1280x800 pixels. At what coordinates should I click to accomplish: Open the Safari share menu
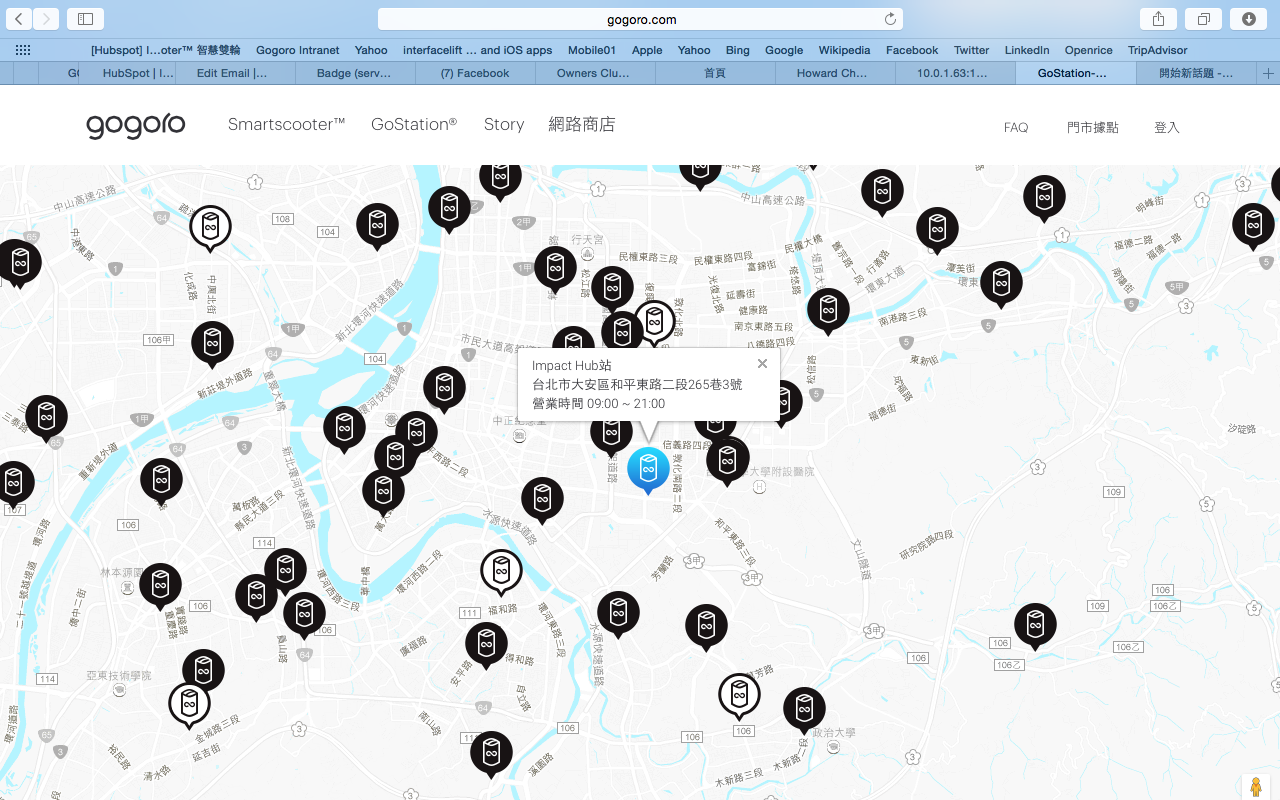(x=1158, y=19)
